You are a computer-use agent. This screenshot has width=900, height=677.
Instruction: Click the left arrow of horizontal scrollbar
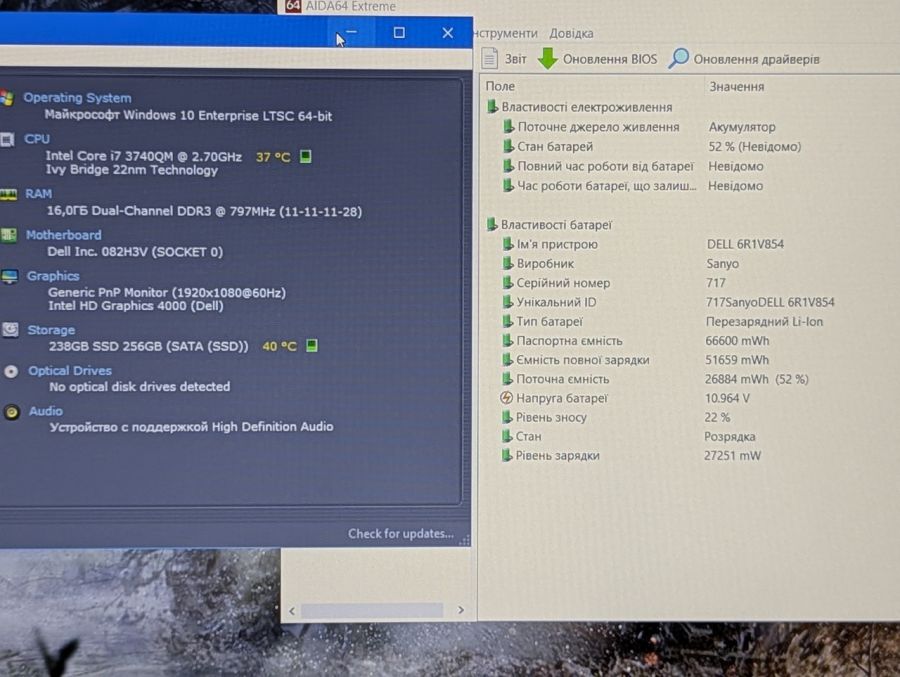click(x=292, y=610)
